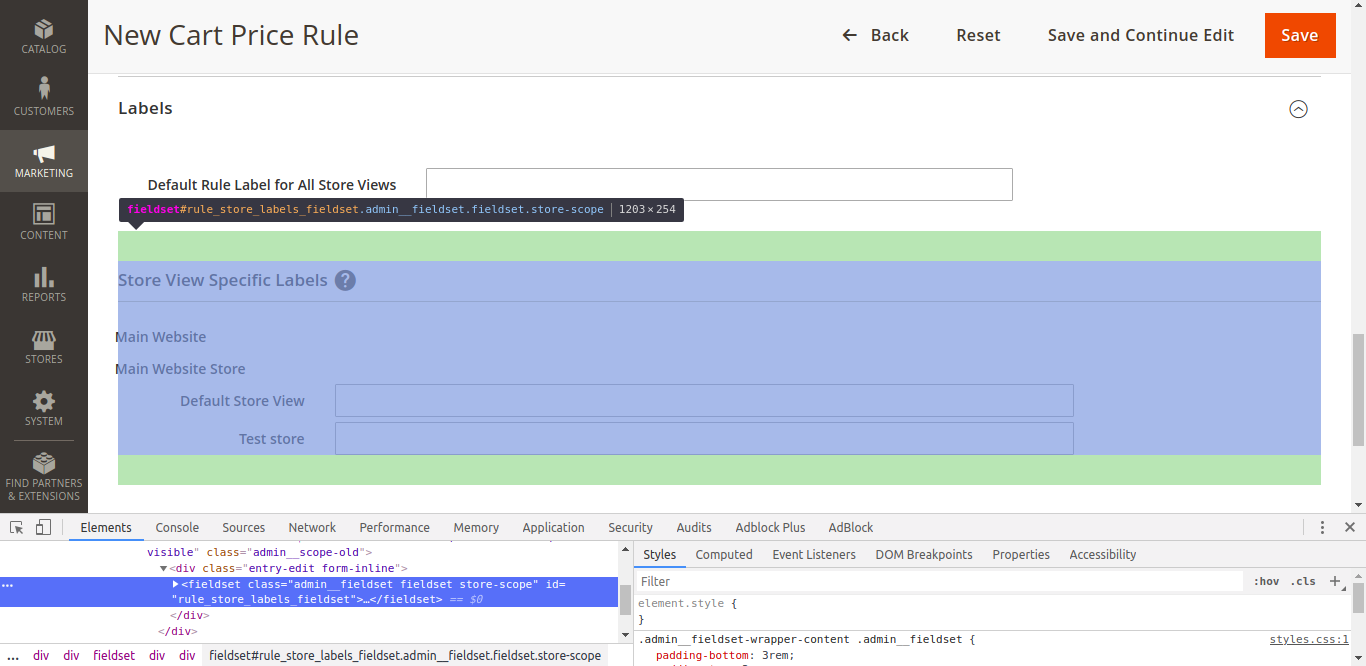The height and width of the screenshot is (666, 1366).
Task: Open the Security tab
Action: (x=630, y=527)
